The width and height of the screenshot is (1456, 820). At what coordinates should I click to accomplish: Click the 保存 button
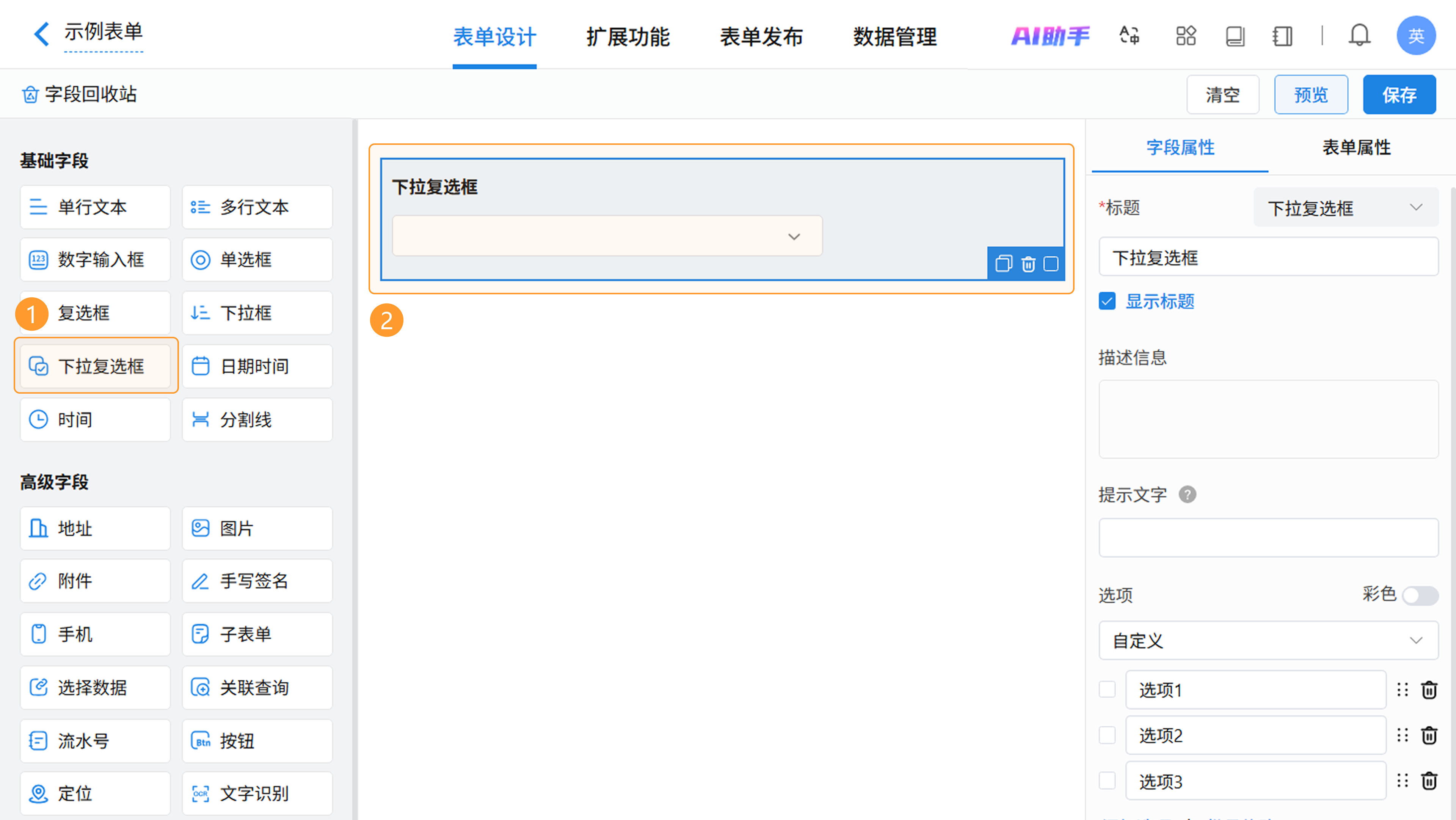pos(1399,94)
